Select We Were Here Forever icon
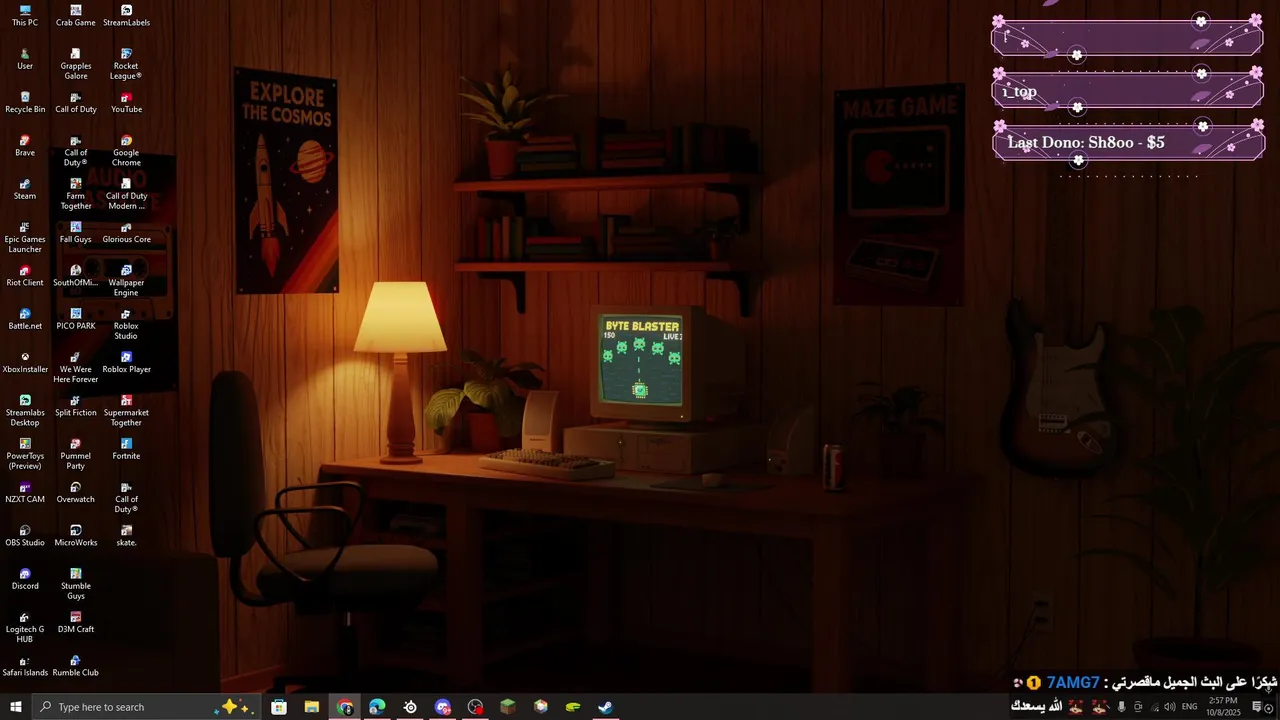Screen dimensions: 1280x720 76,367
